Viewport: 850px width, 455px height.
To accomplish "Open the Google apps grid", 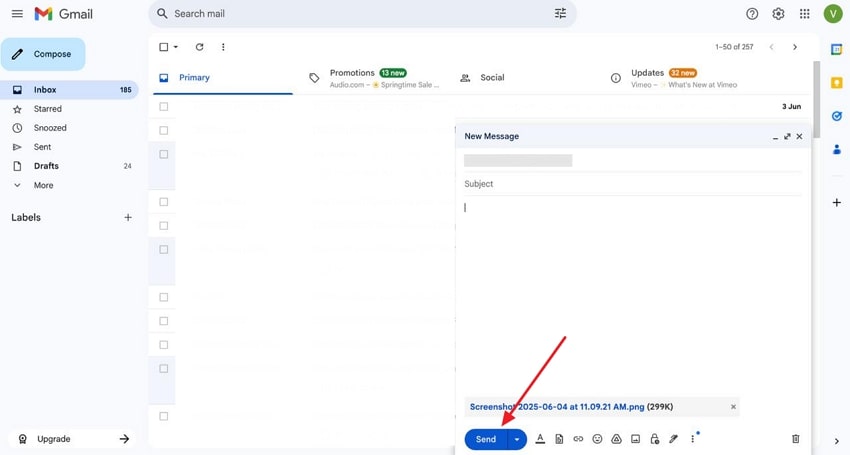I will coord(805,14).
